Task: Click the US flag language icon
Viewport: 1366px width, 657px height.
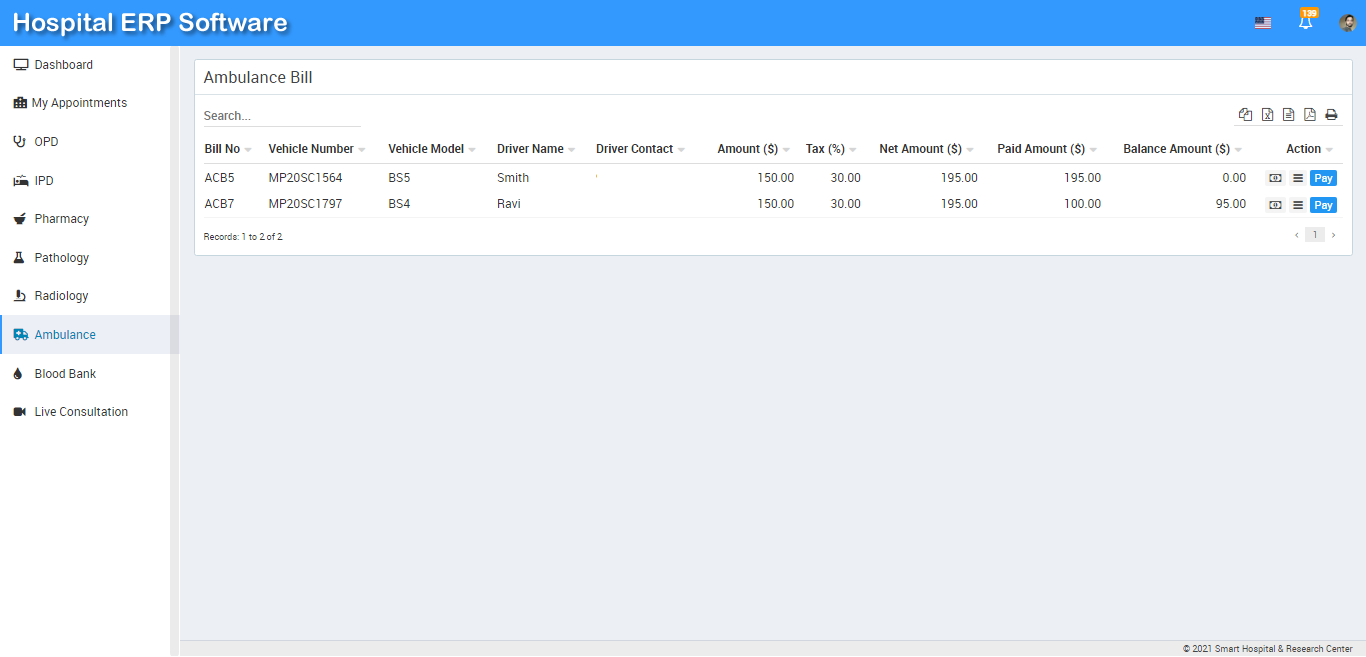Action: (x=1263, y=23)
